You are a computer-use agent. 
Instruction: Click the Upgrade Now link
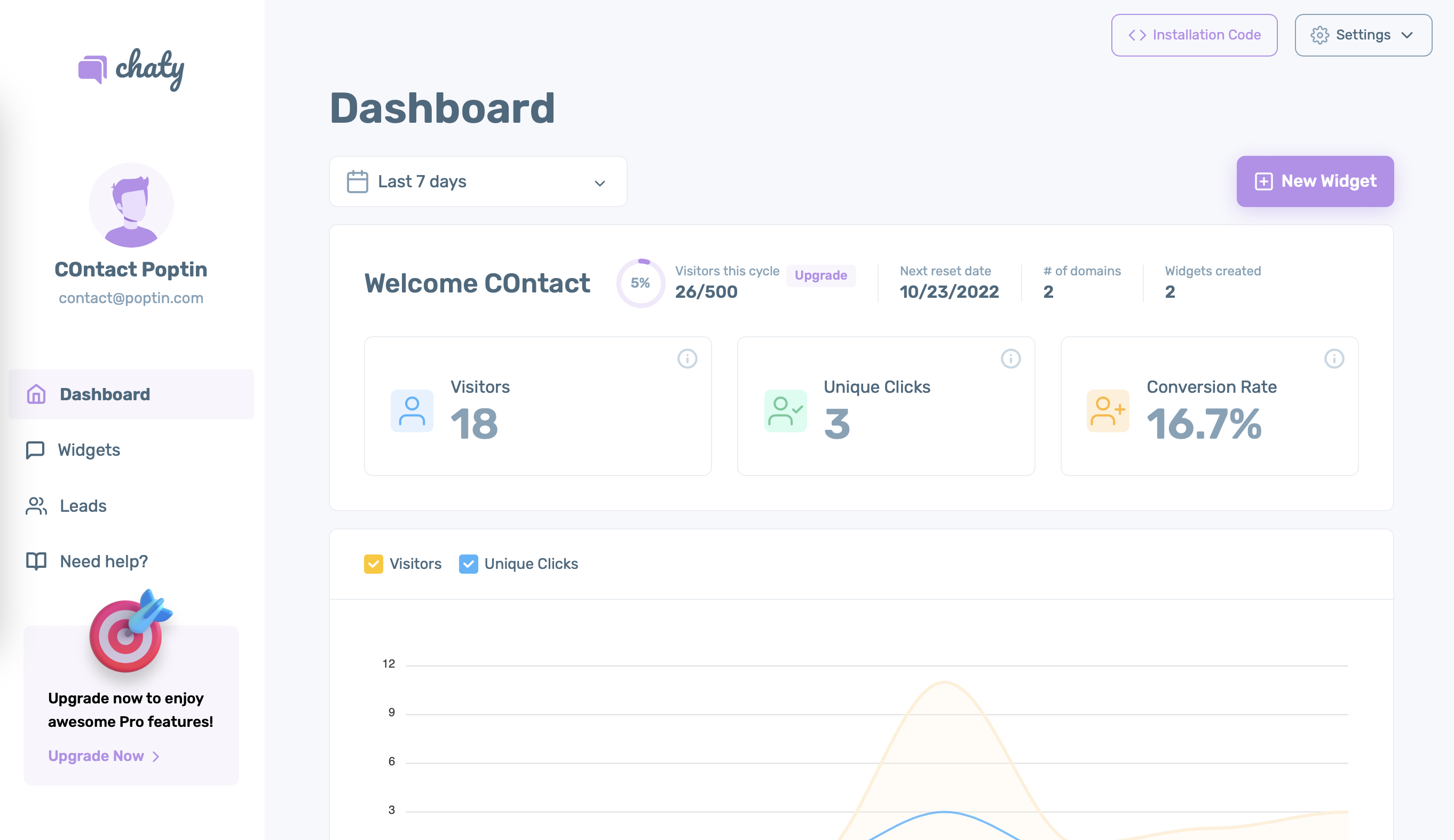coord(97,756)
